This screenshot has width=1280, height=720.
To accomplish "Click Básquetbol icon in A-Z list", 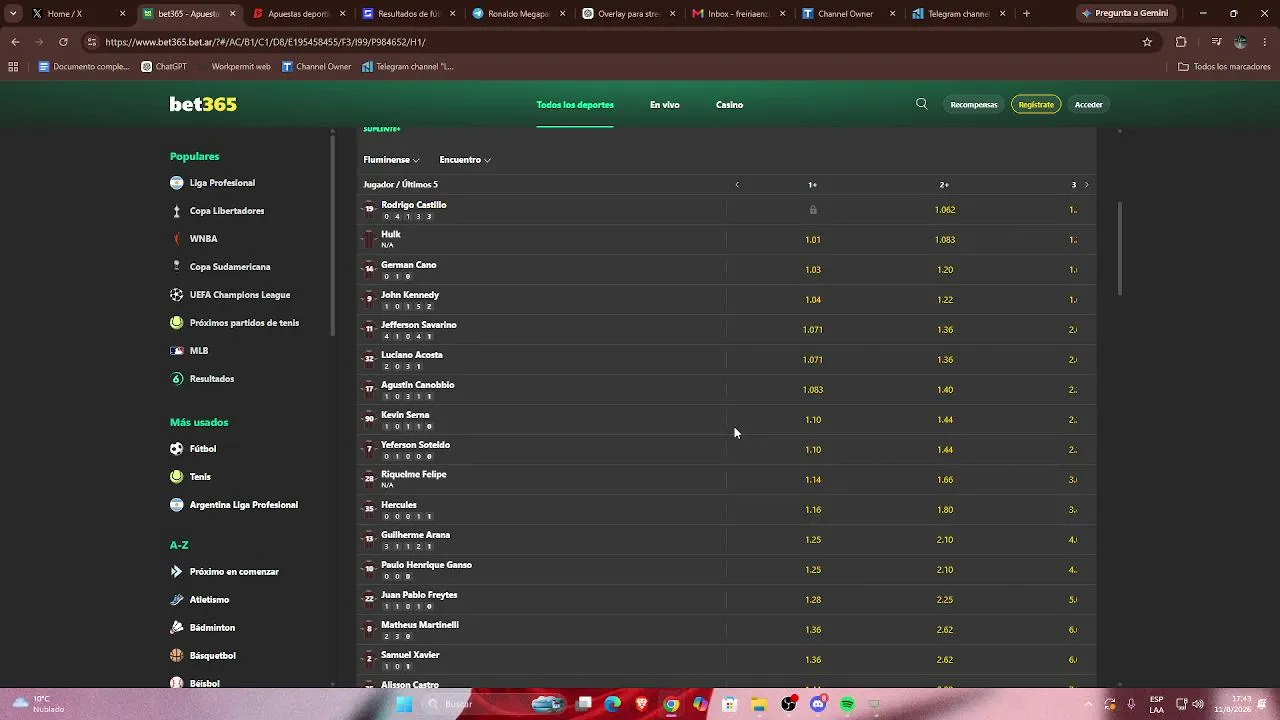I will click(177, 656).
